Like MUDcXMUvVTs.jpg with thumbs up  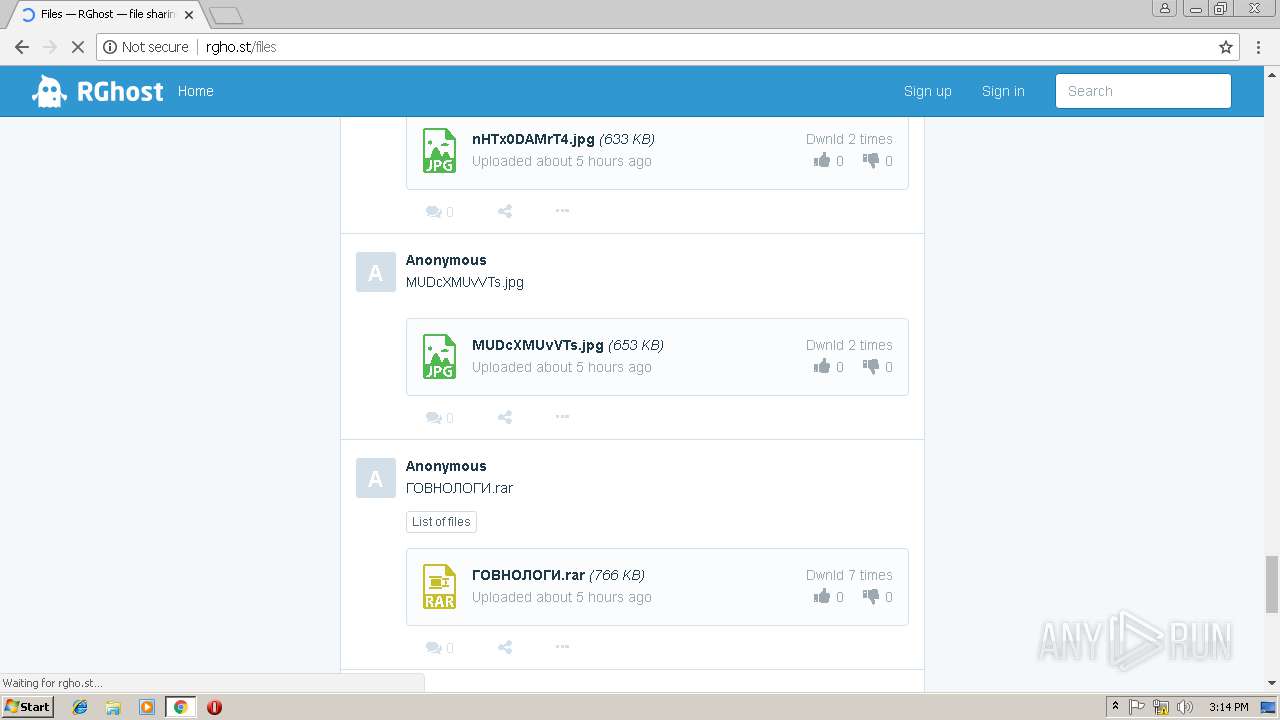click(822, 366)
